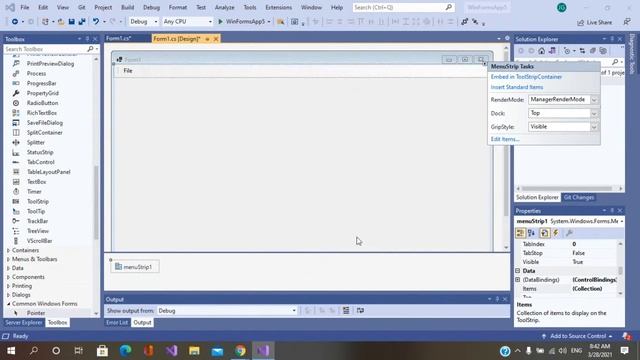Click the Property Pages wrench icon
This screenshot has width=640, height=360.
click(x=569, y=233)
